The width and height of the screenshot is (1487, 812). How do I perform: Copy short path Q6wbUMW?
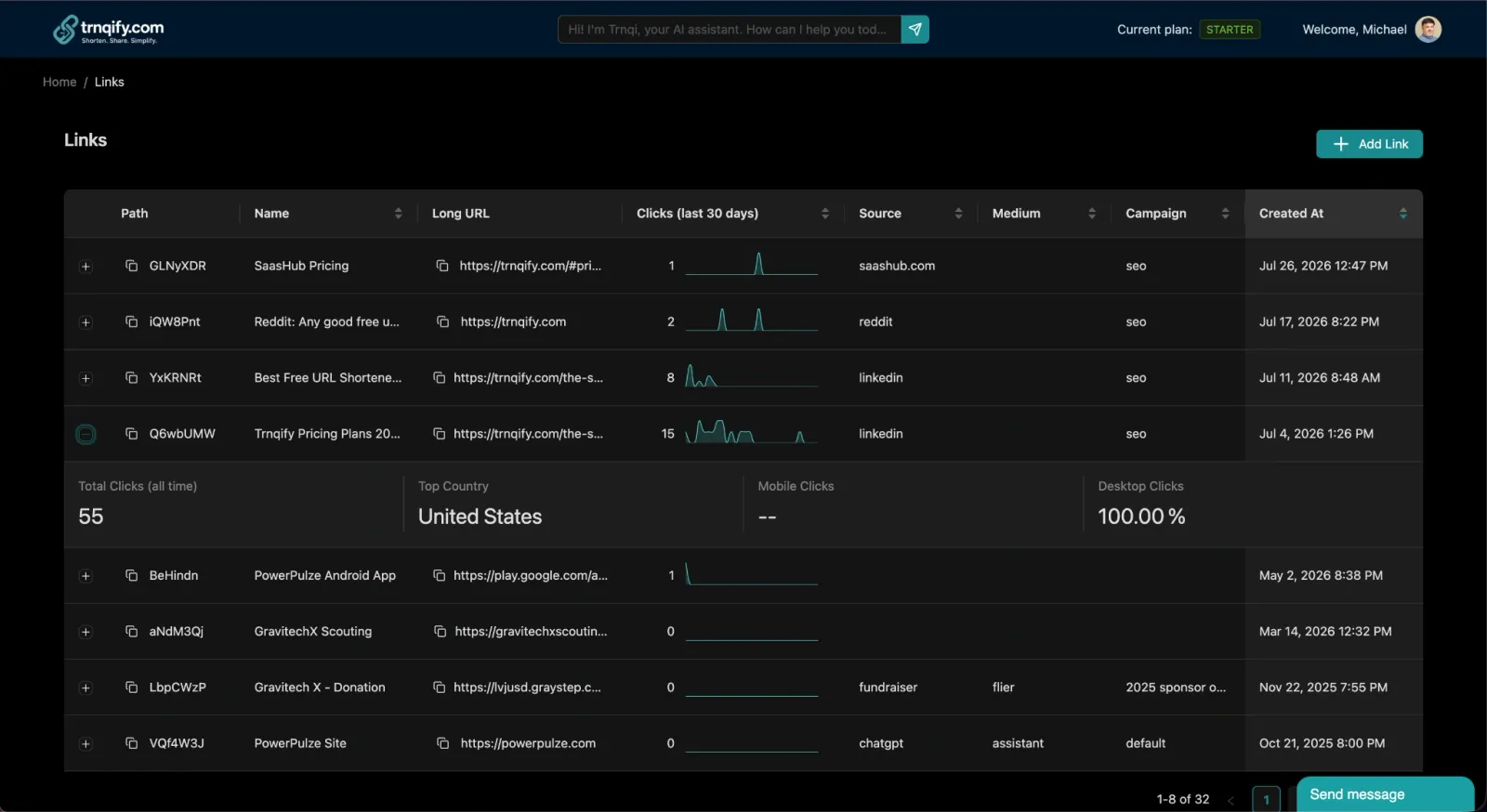[x=132, y=434]
